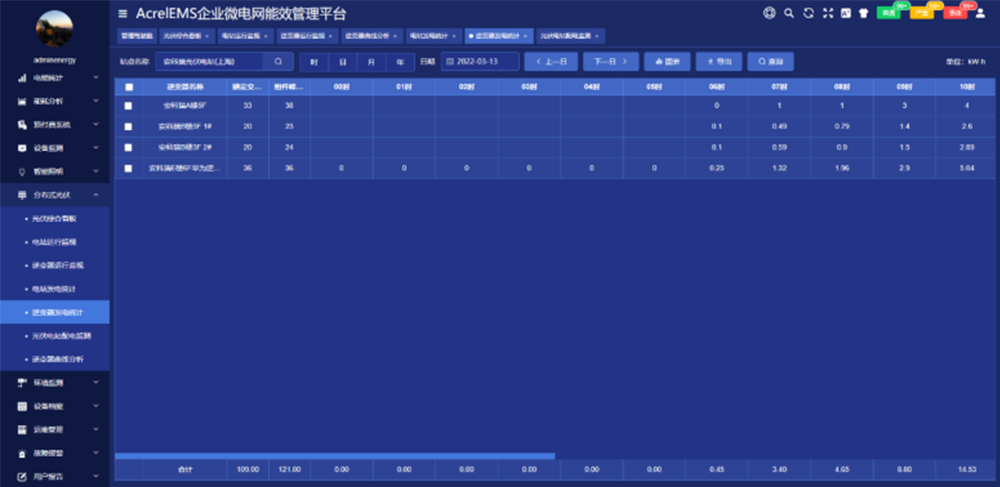Screen dimensions: 1000x487
Task: Click the hamburger menu icon beside AcrelEMS title
Action: 123,14
